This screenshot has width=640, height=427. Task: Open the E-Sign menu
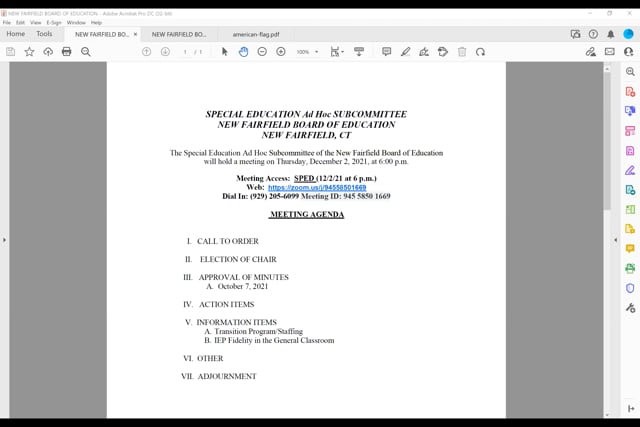(x=54, y=22)
